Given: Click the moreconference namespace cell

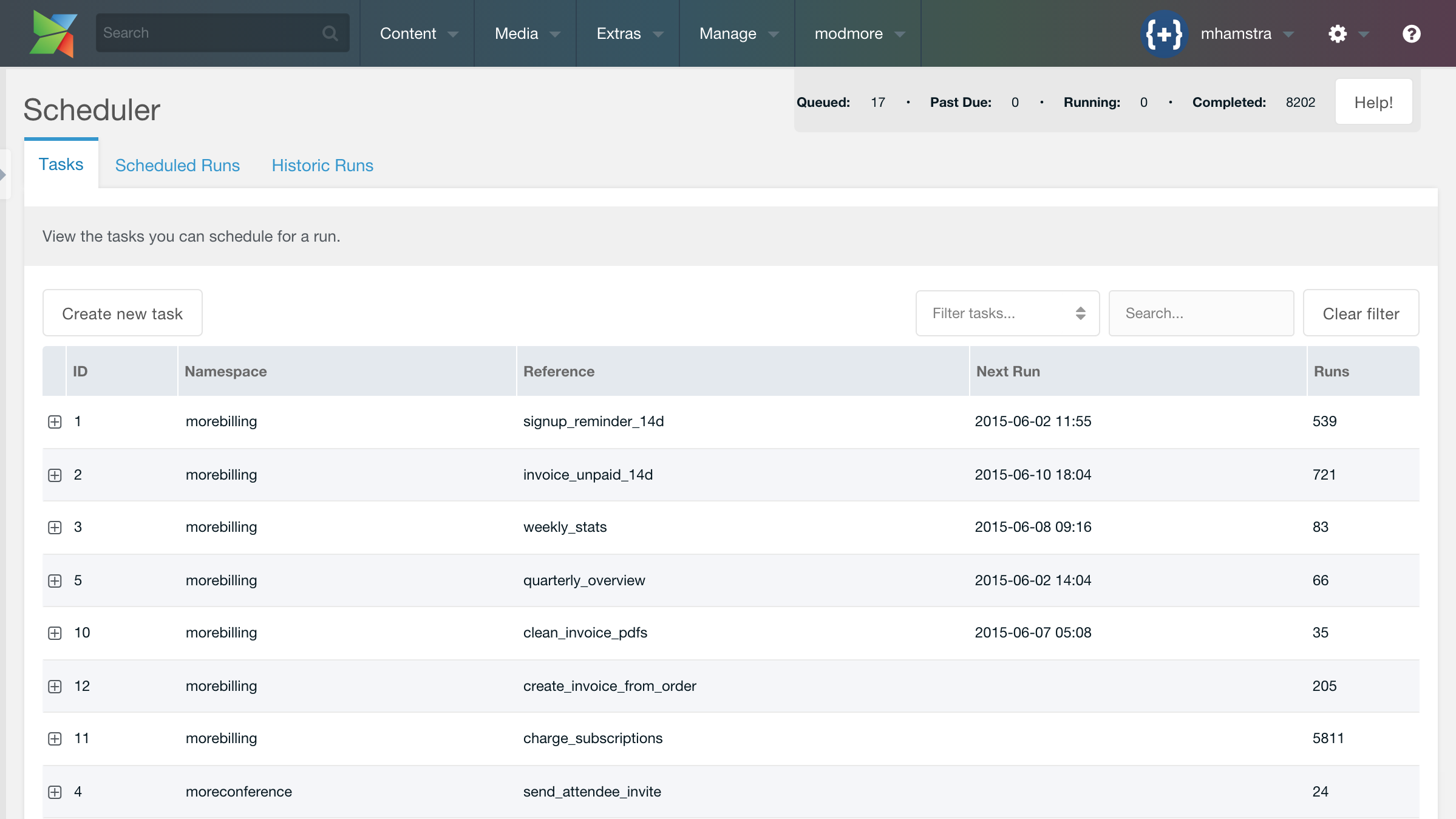Looking at the screenshot, I should tap(239, 792).
